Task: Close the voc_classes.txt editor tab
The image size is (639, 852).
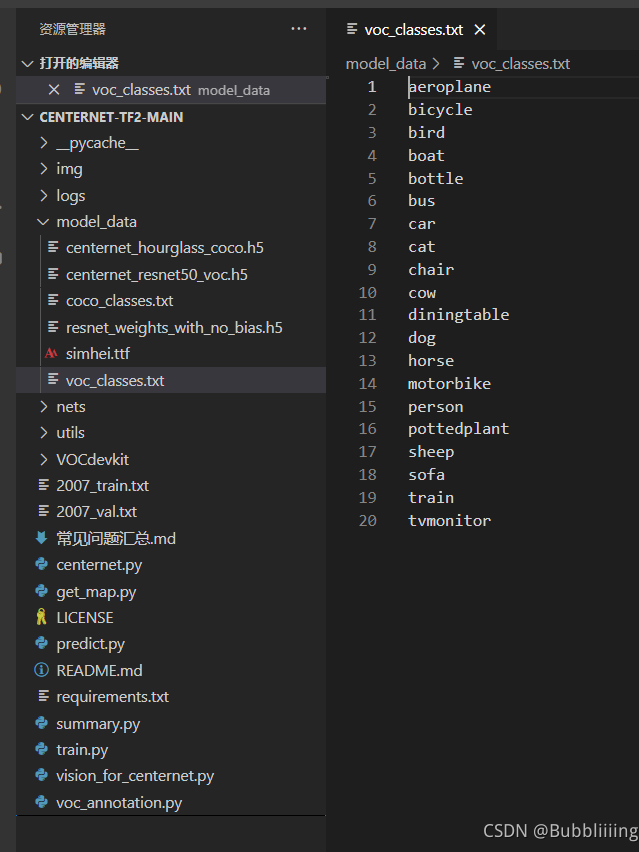Action: point(480,30)
